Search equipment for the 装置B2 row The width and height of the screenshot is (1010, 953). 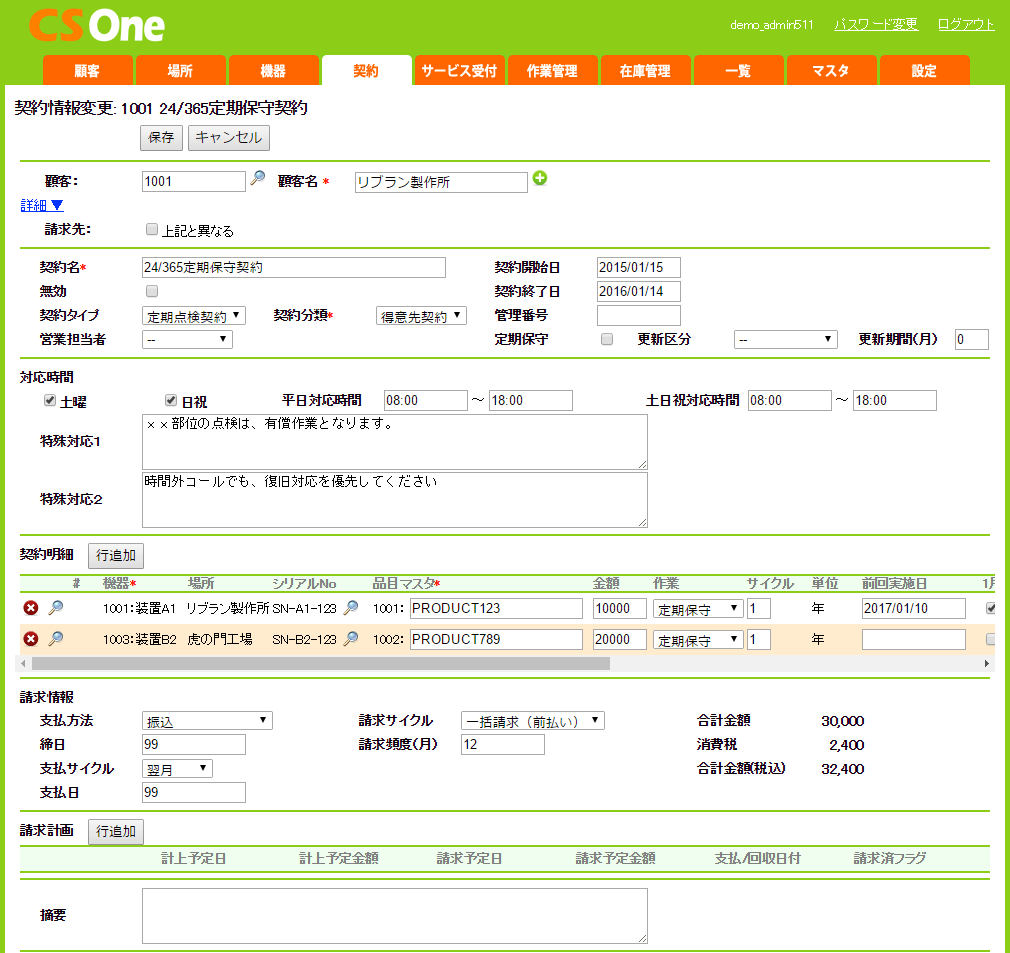(56, 638)
